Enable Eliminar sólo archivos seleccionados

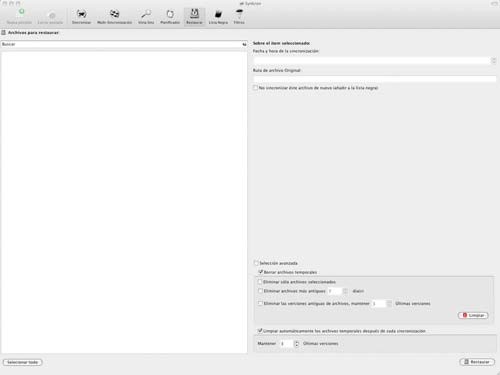(x=260, y=282)
